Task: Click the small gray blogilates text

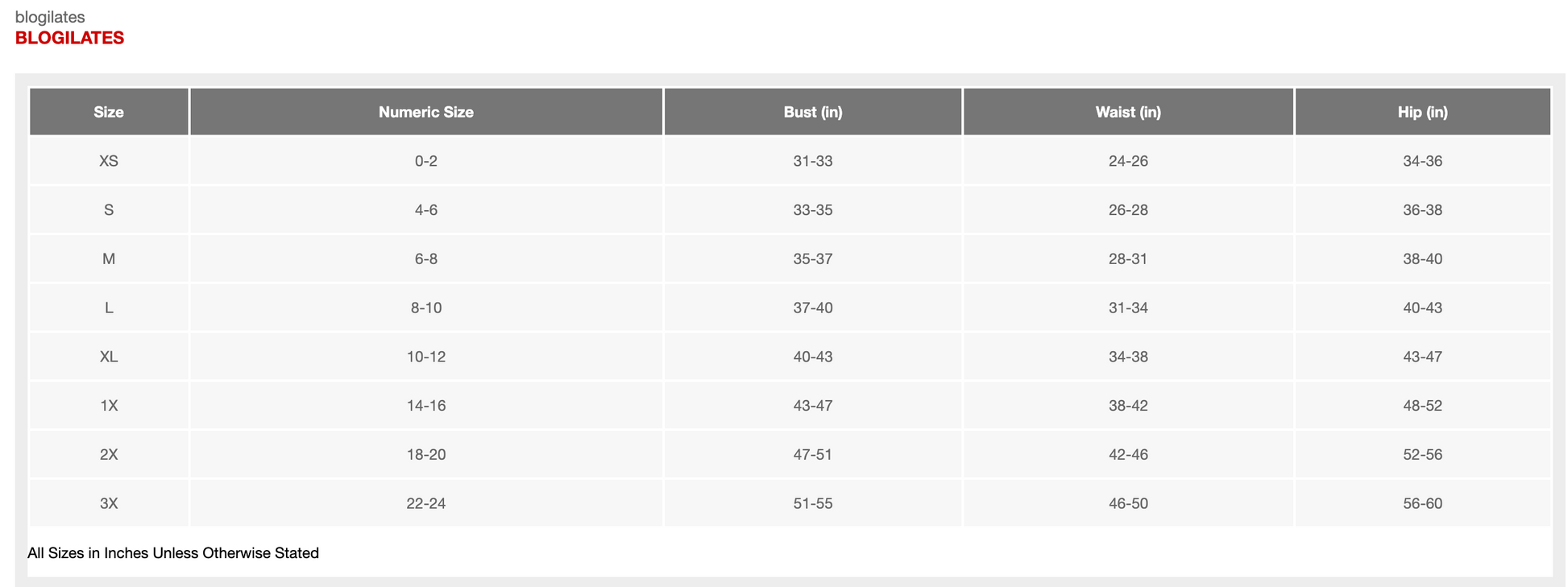Action: (50, 17)
